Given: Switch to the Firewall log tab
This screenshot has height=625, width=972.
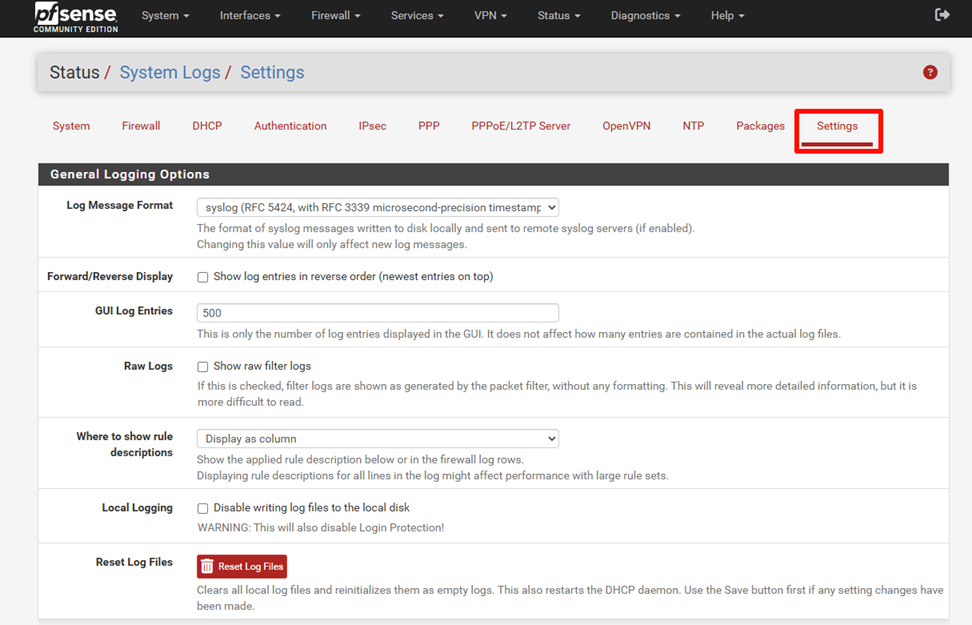Looking at the screenshot, I should click(140, 125).
